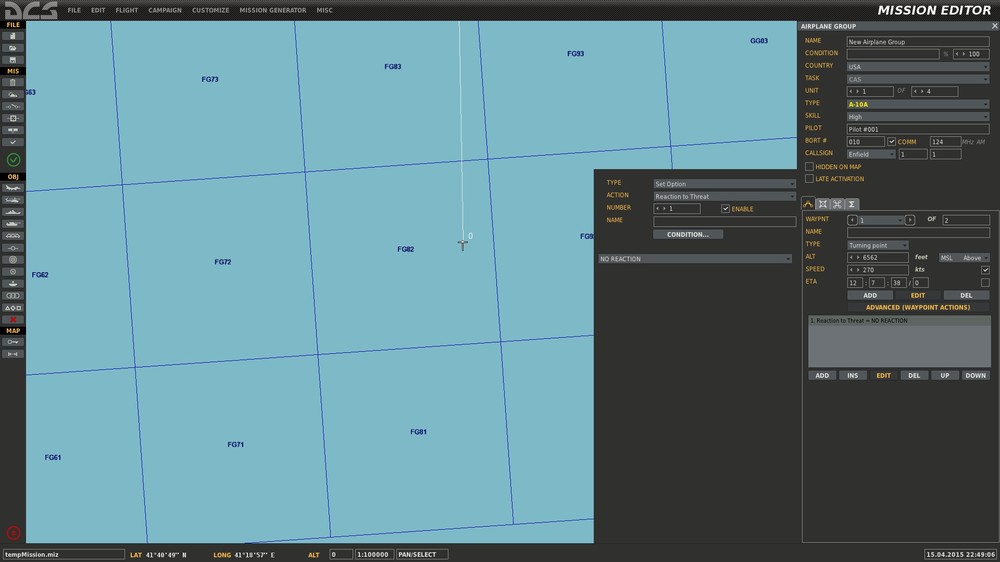Screen dimensions: 1000x562
Task: Open the CAMPAIGN menu
Action: [165, 10]
